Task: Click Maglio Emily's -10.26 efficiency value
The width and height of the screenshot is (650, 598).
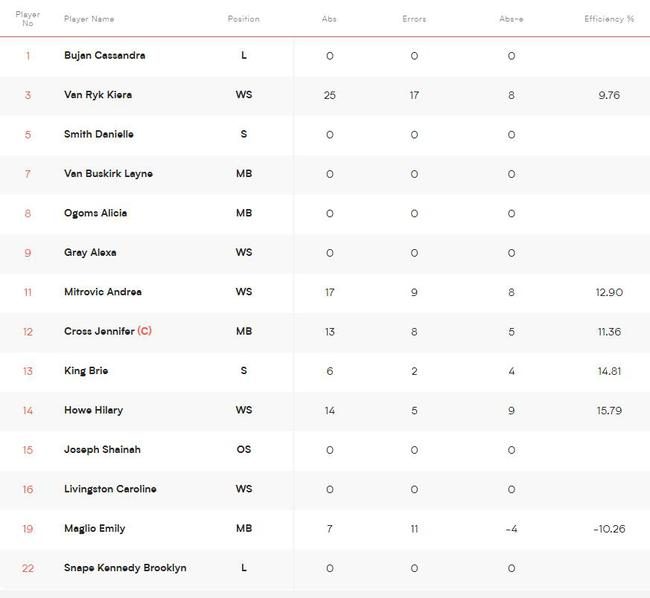Action: click(608, 528)
